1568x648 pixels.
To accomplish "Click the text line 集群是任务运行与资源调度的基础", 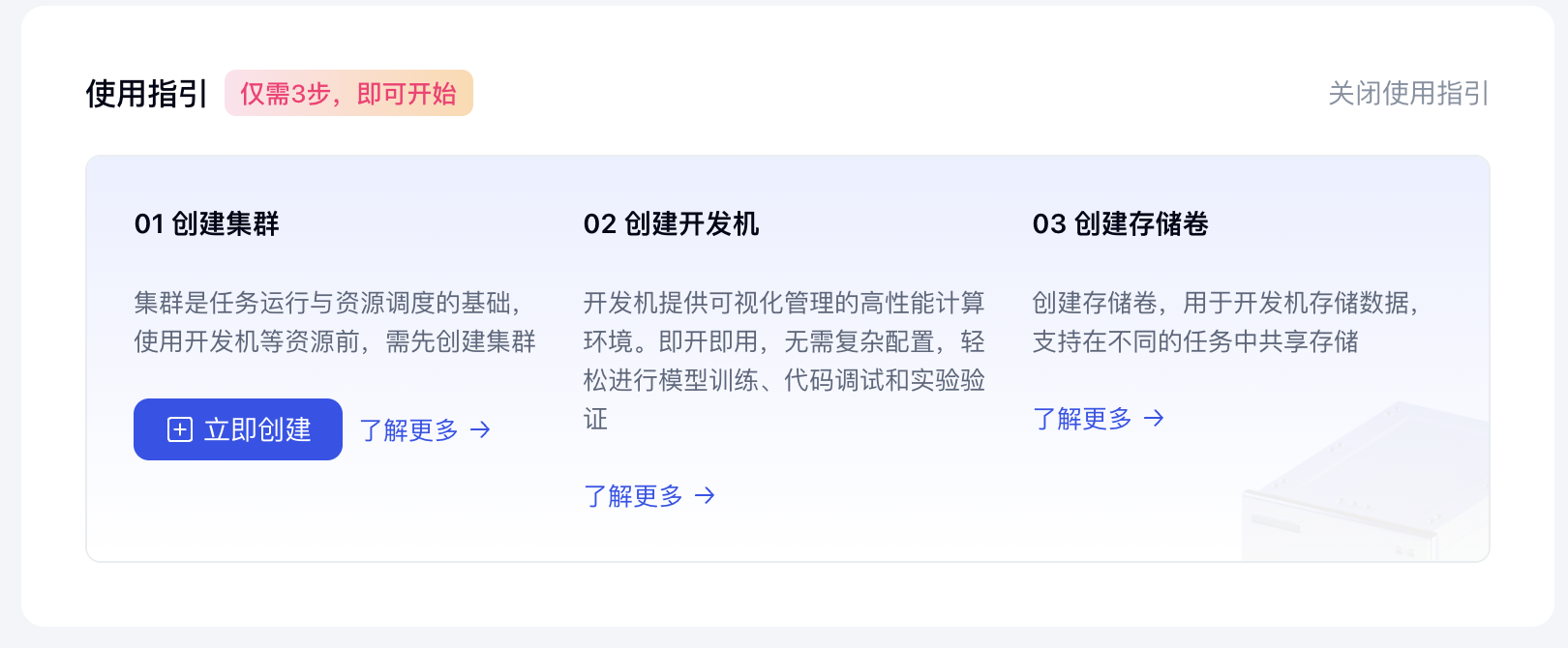I will (327, 303).
